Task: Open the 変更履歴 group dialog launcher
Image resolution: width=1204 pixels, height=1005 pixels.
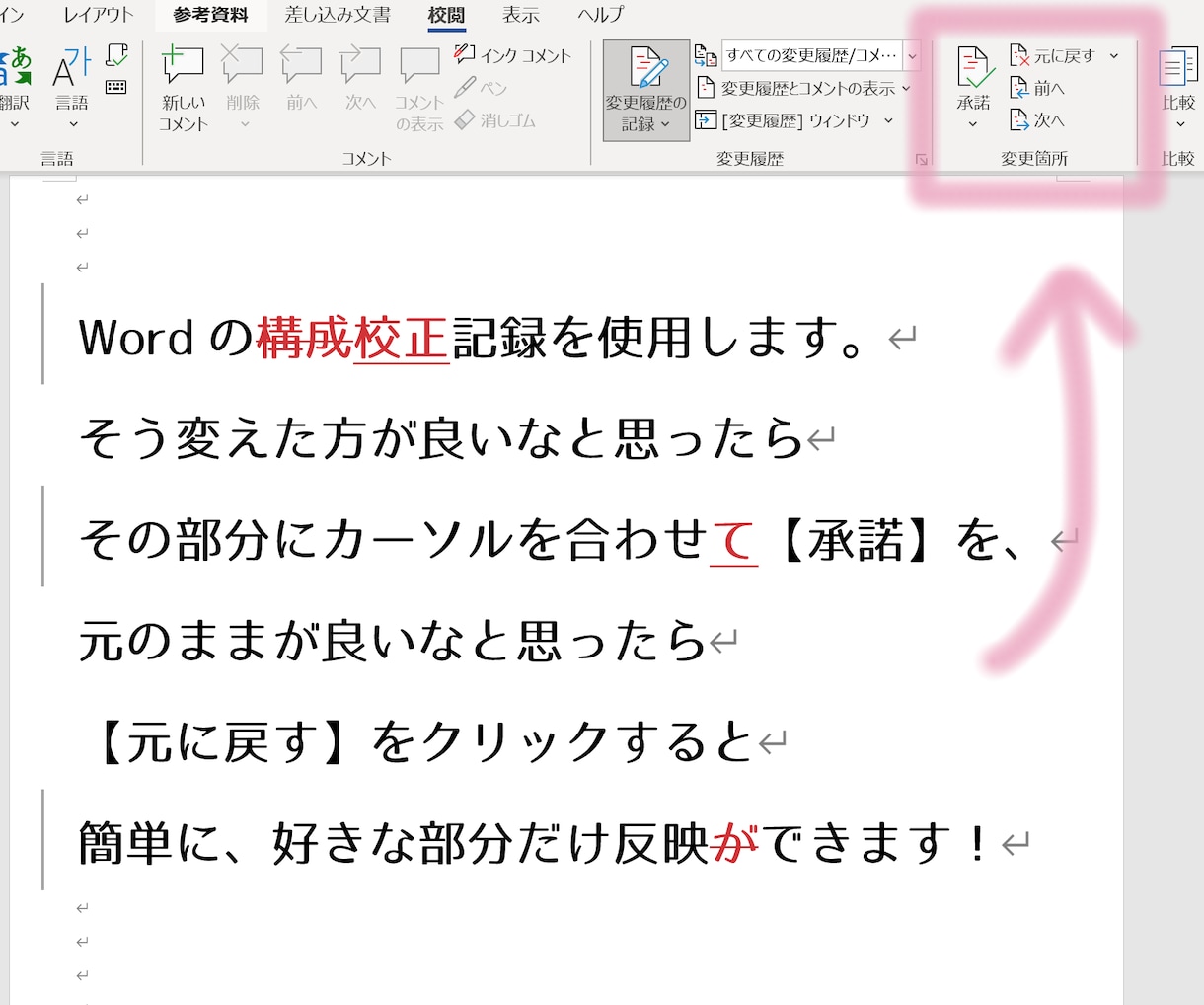Action: tap(922, 159)
